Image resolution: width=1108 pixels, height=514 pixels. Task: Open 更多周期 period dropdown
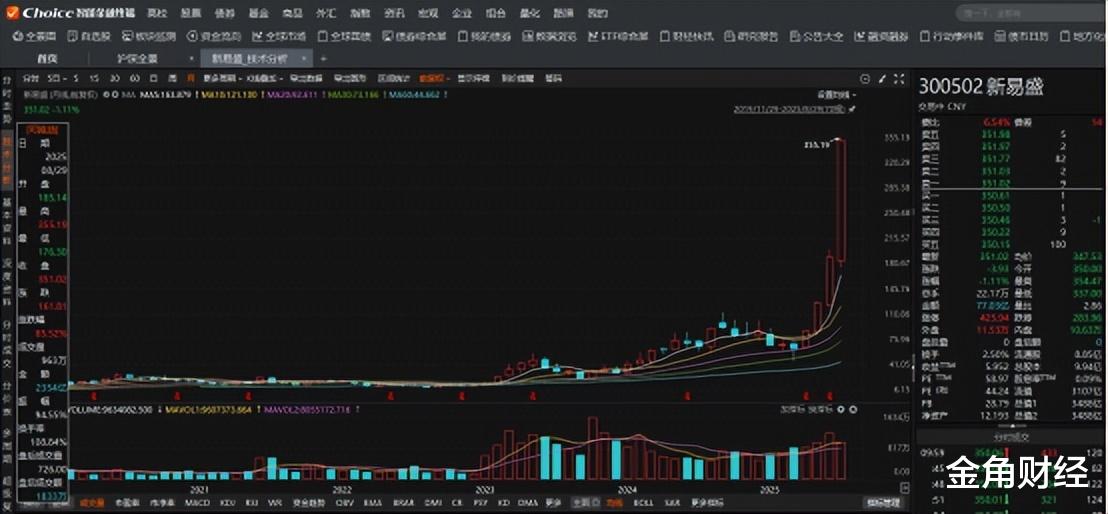[x=222, y=78]
